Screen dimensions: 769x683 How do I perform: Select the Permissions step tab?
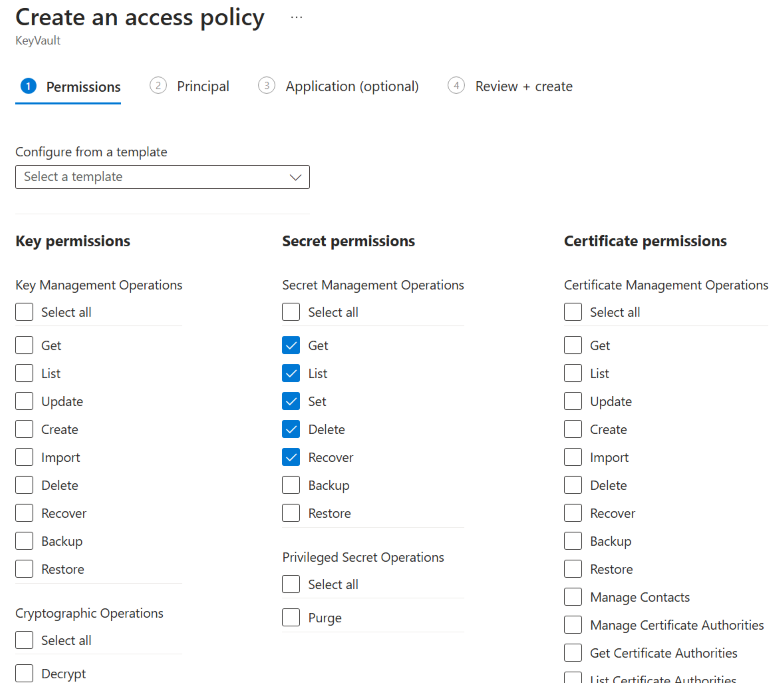pyautogui.click(x=70, y=86)
